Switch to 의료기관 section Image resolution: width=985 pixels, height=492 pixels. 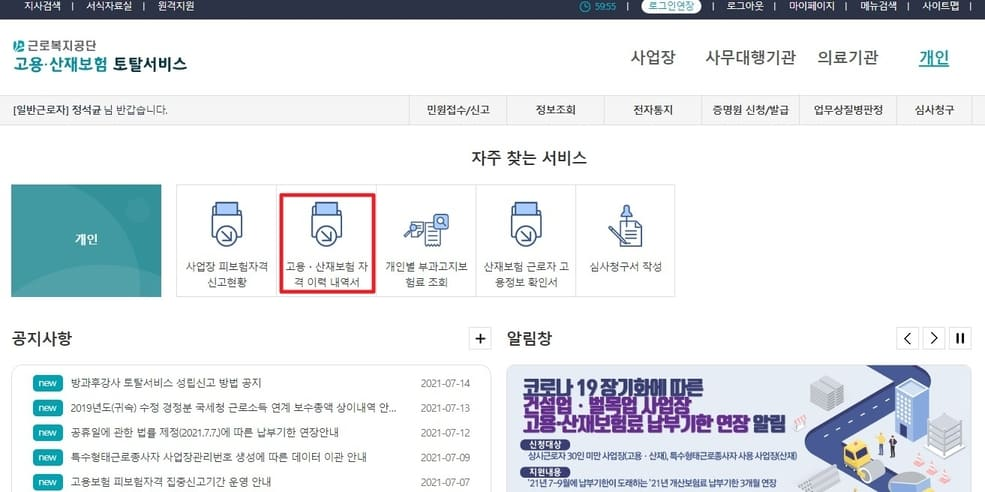click(x=847, y=58)
